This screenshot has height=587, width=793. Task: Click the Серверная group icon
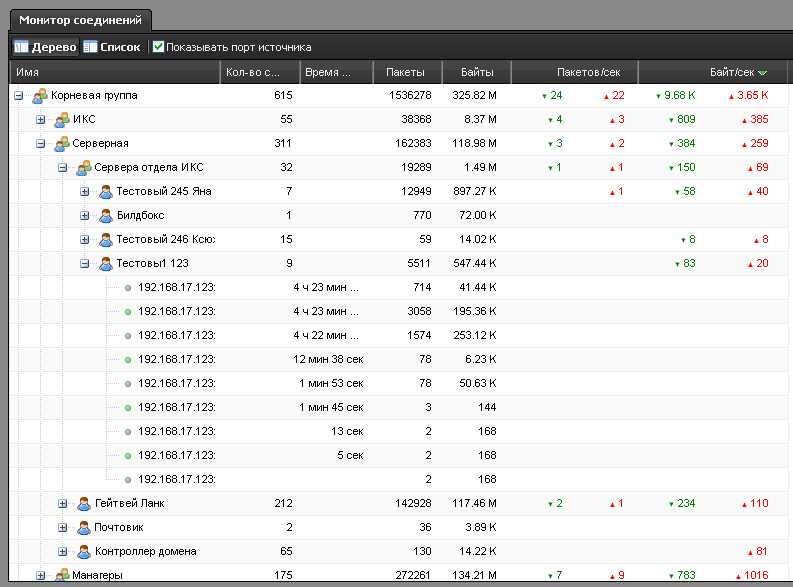(x=62, y=144)
